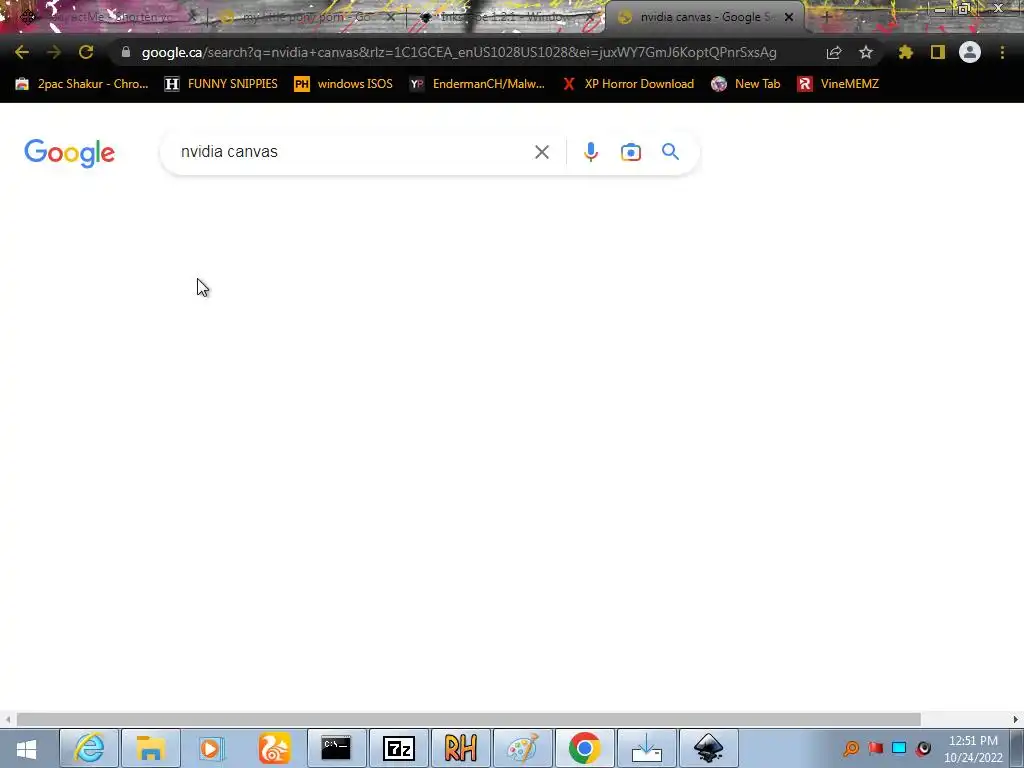Viewport: 1024px width, 768px height.
Task: Submit search with the magnifying glass icon
Action: pyautogui.click(x=670, y=152)
